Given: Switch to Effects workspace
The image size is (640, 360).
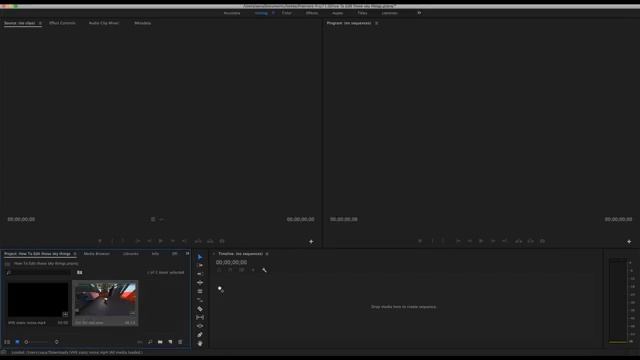Looking at the screenshot, I should tap(312, 13).
